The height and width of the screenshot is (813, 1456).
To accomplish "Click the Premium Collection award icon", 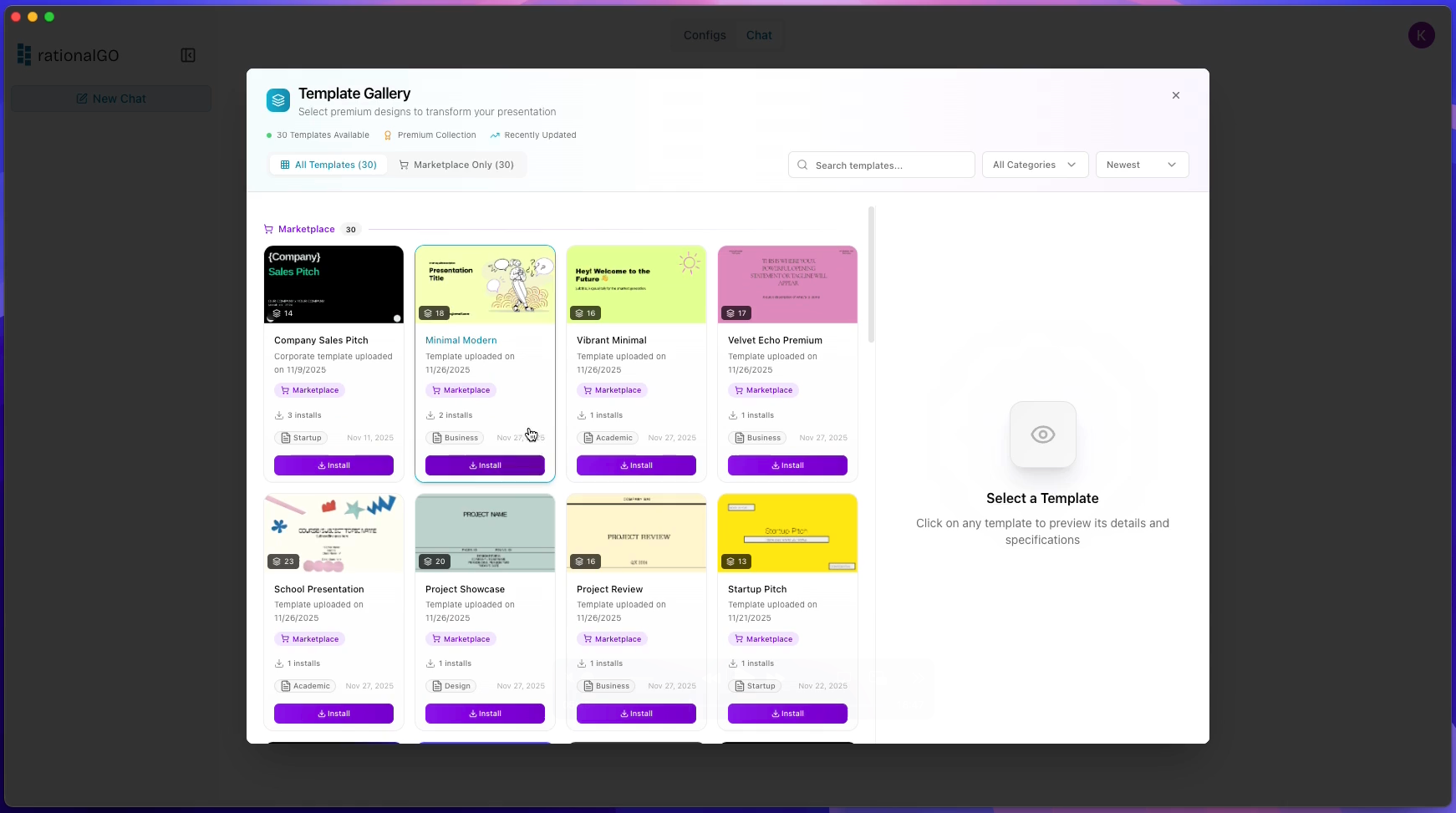I will point(388,135).
